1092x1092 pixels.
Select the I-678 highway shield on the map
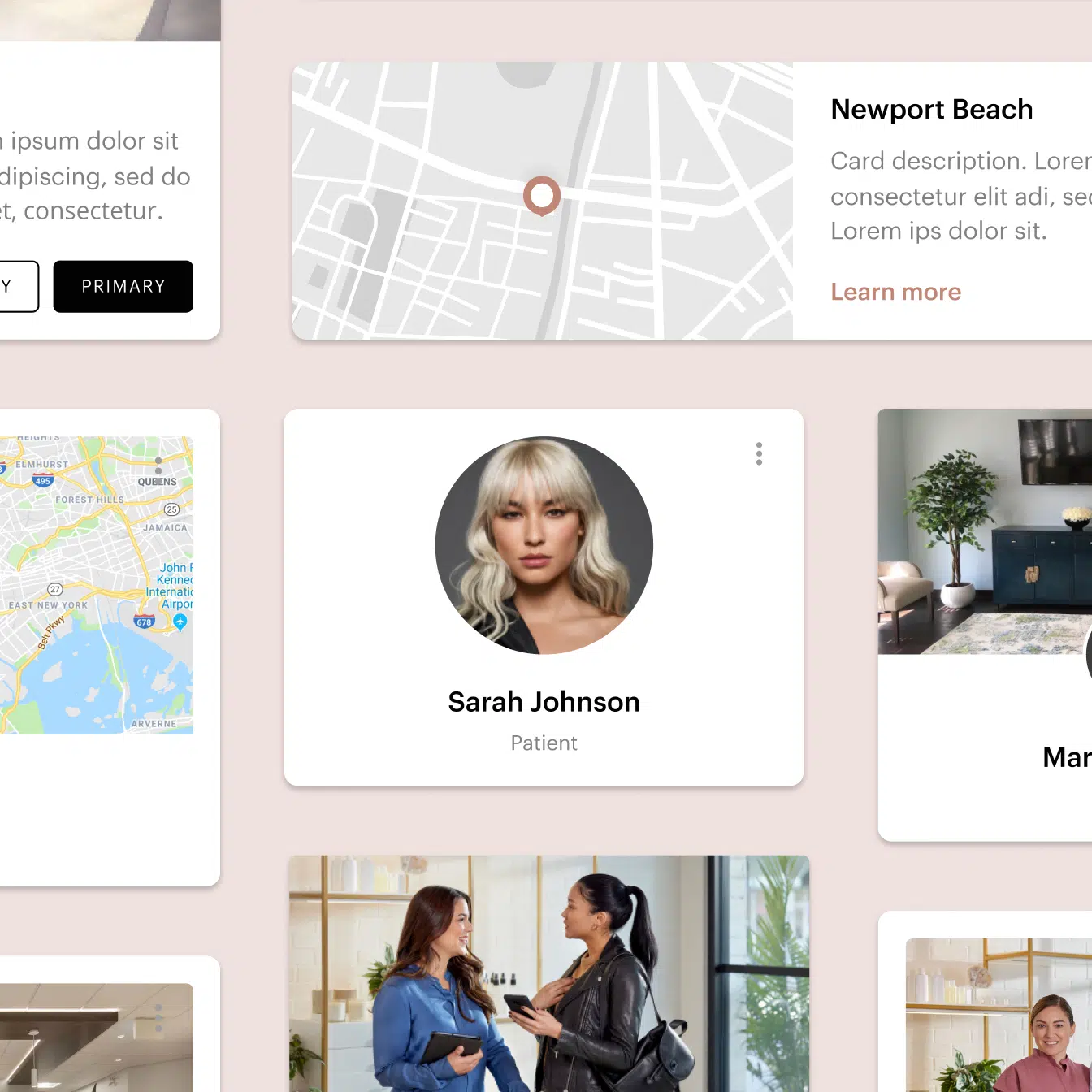click(145, 622)
